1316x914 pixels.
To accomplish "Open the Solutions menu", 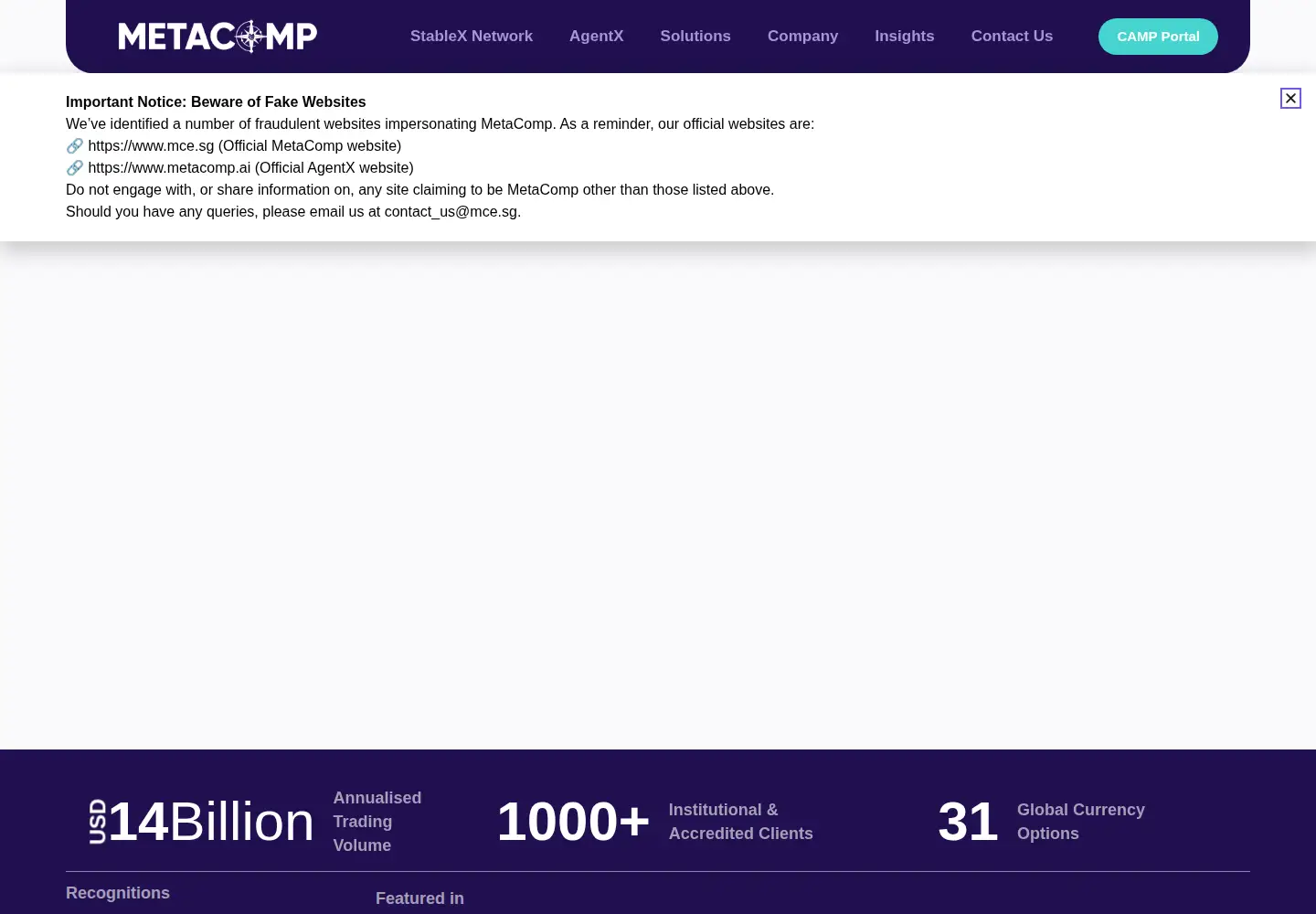I will coord(695,37).
